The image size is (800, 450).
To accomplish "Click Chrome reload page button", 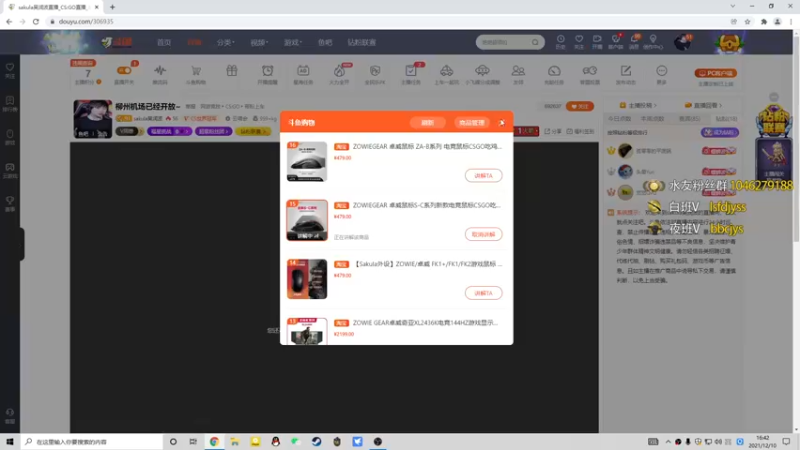I will [x=36, y=21].
